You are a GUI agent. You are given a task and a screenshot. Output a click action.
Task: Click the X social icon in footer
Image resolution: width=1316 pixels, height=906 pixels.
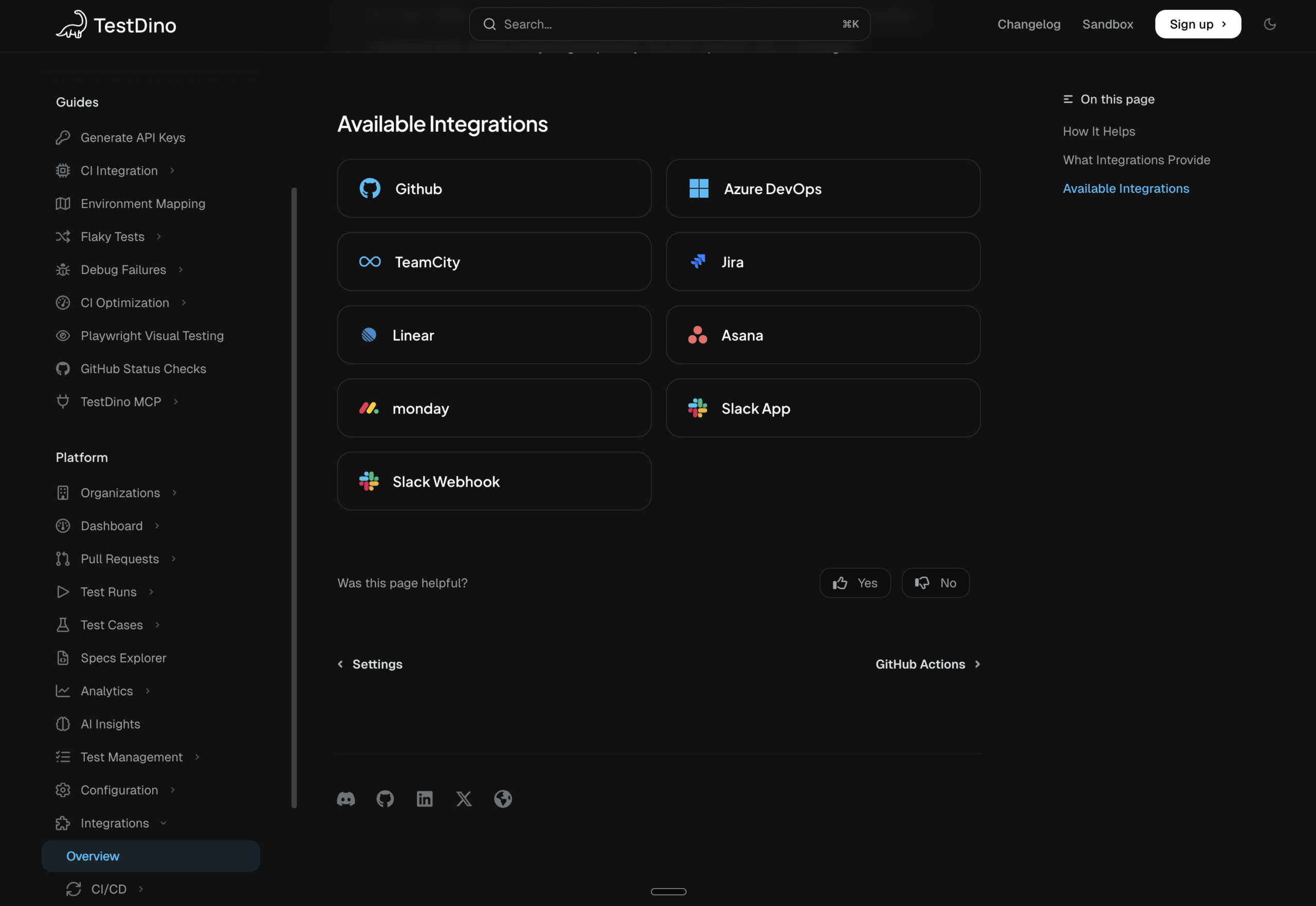(x=464, y=799)
